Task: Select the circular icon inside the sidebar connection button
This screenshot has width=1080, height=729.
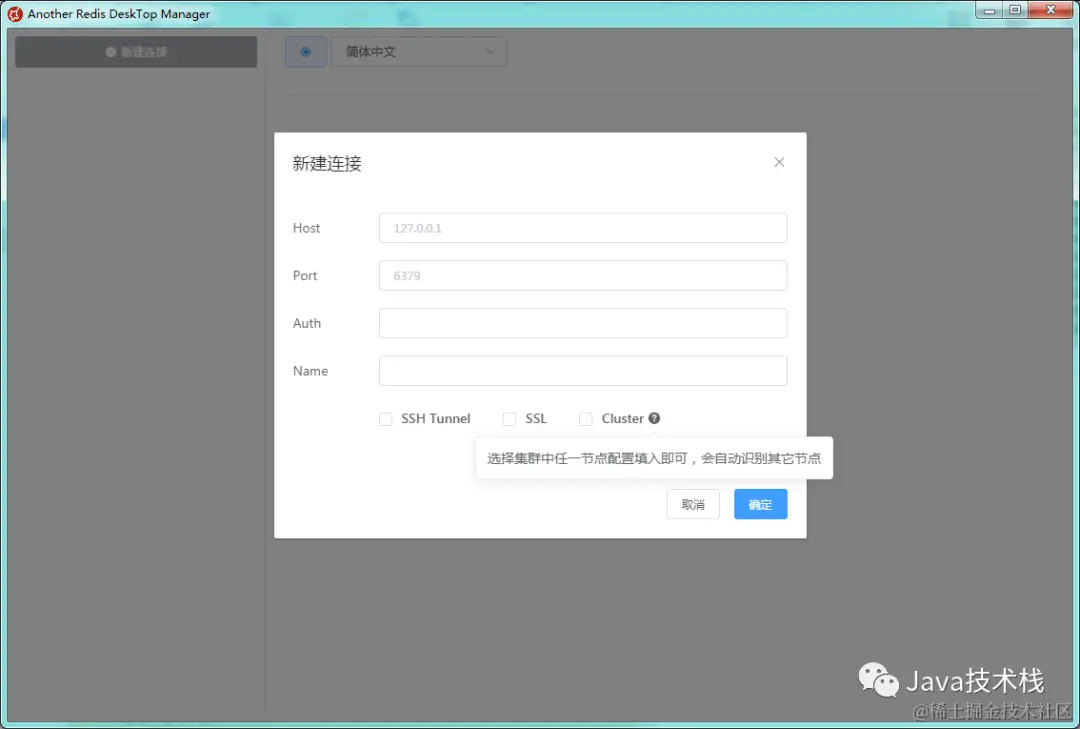Action: pos(108,51)
